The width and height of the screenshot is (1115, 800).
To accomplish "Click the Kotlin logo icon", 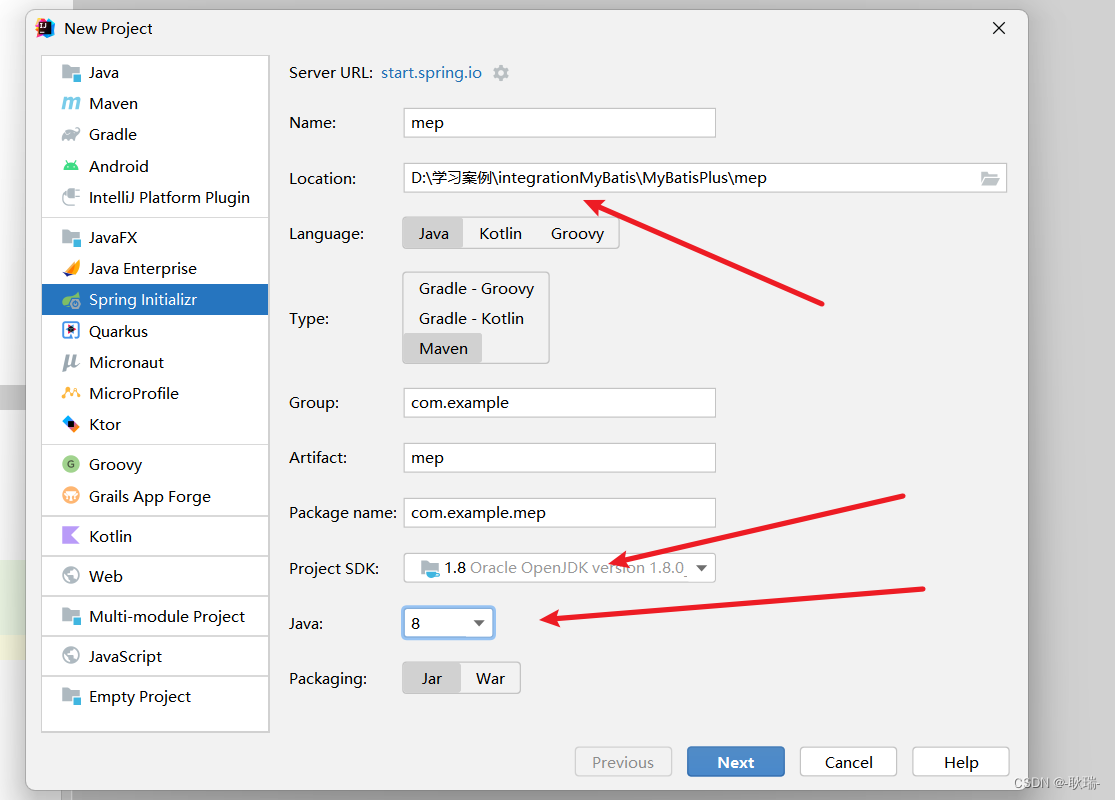I will coord(71,535).
